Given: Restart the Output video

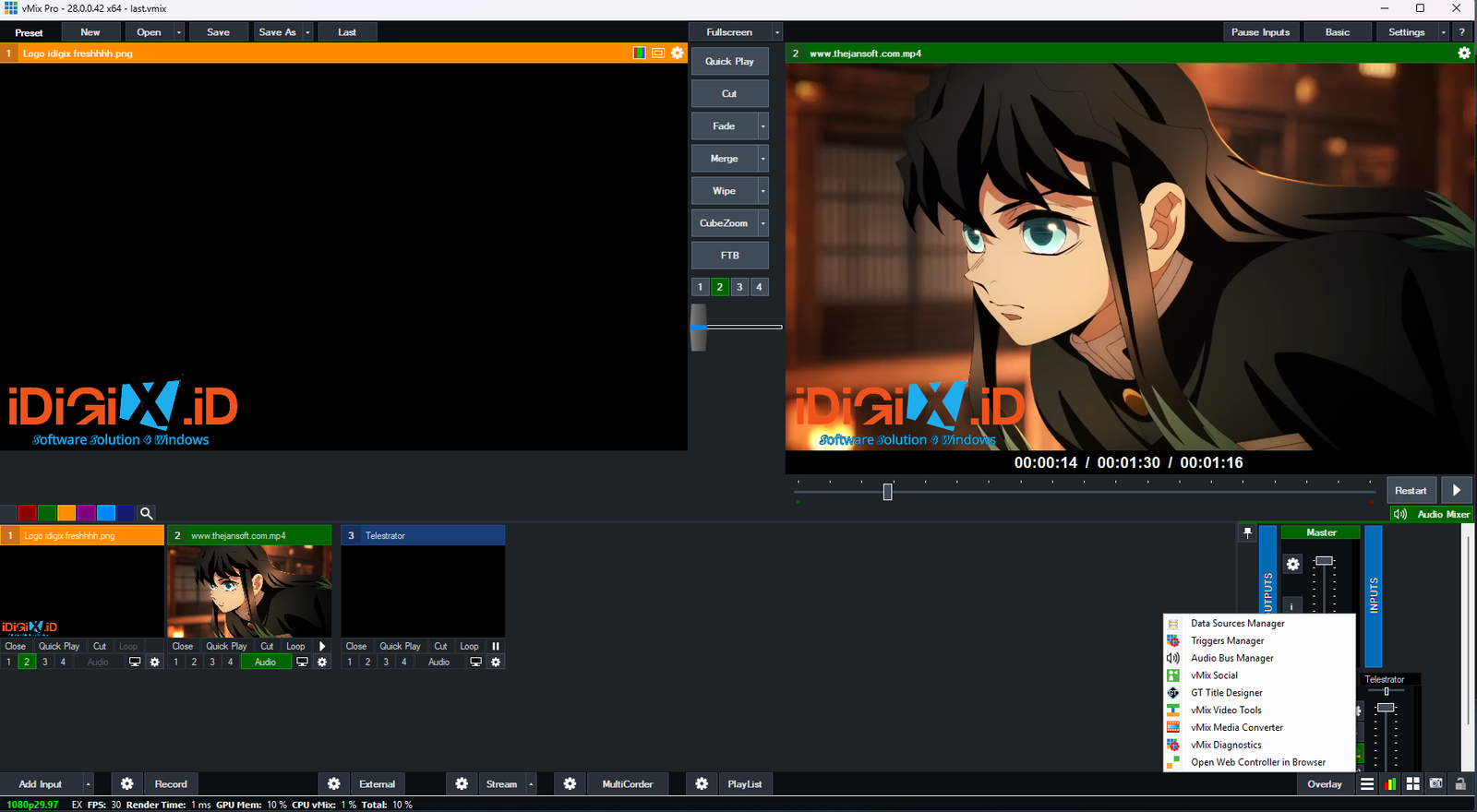Looking at the screenshot, I should pyautogui.click(x=1411, y=491).
